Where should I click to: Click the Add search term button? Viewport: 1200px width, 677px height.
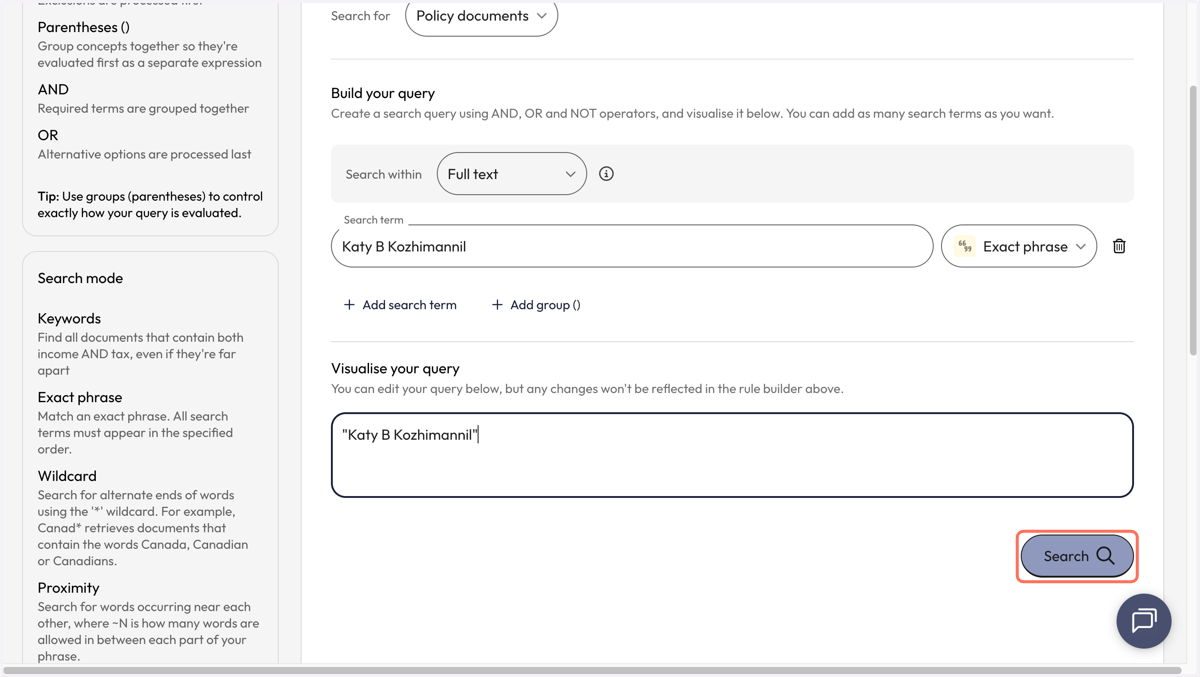click(x=400, y=305)
